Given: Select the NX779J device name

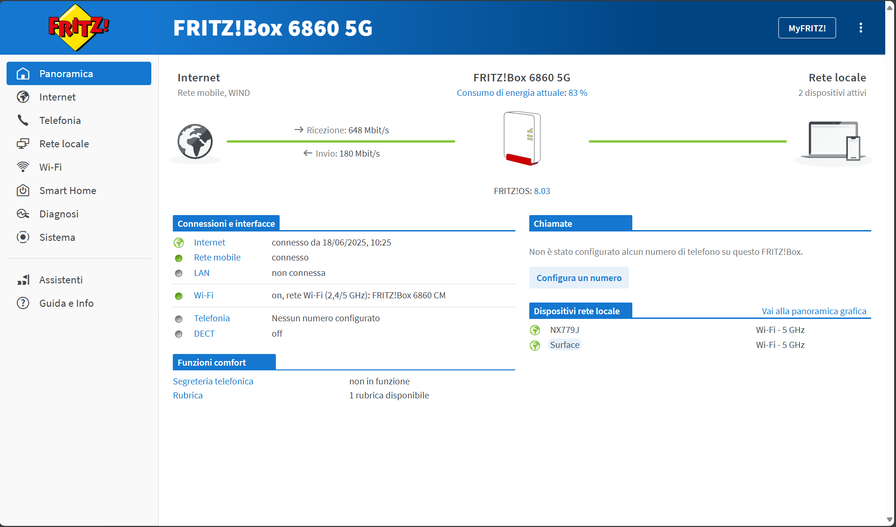Looking at the screenshot, I should pyautogui.click(x=565, y=330).
